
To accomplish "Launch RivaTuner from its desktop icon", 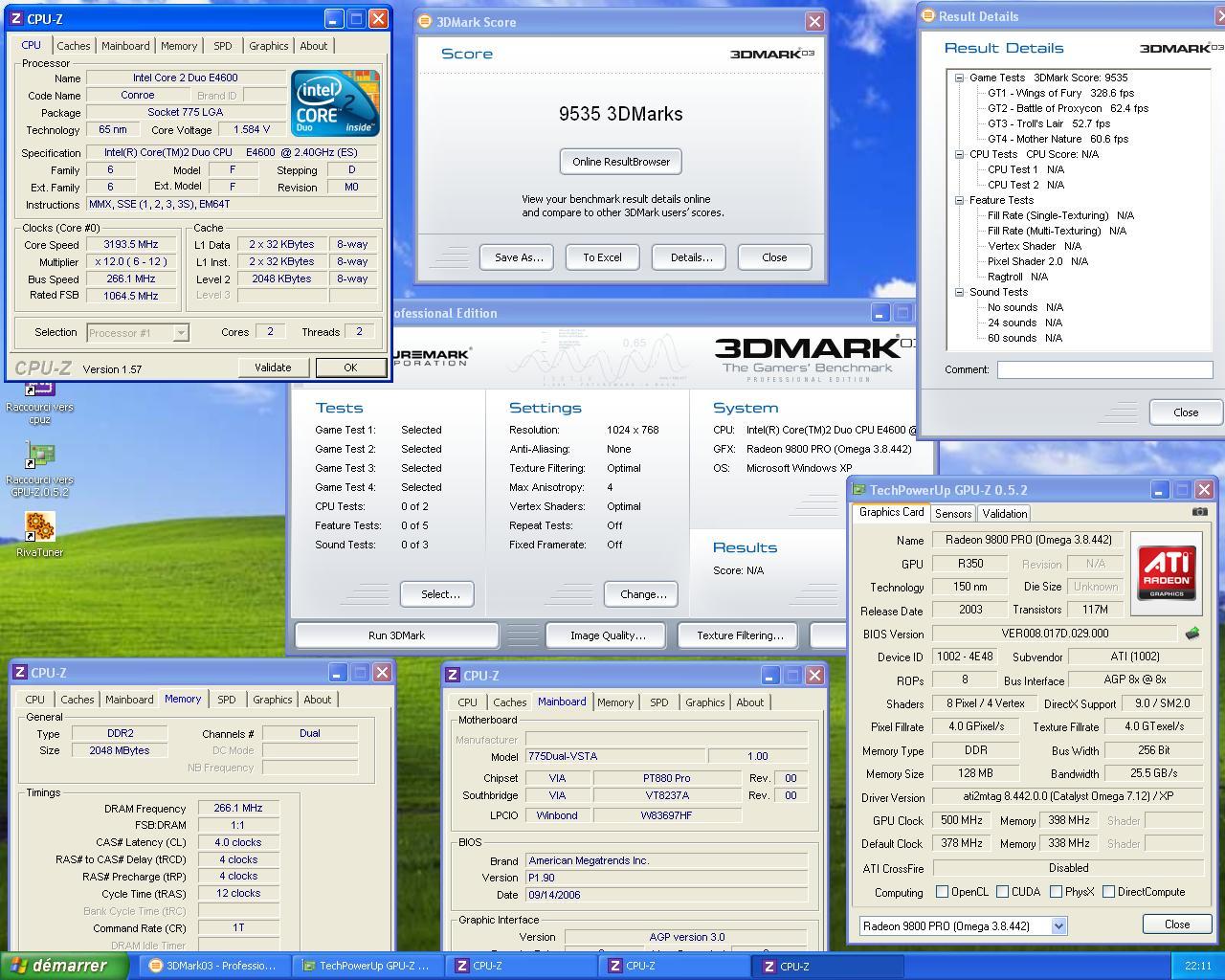I will pos(39,534).
